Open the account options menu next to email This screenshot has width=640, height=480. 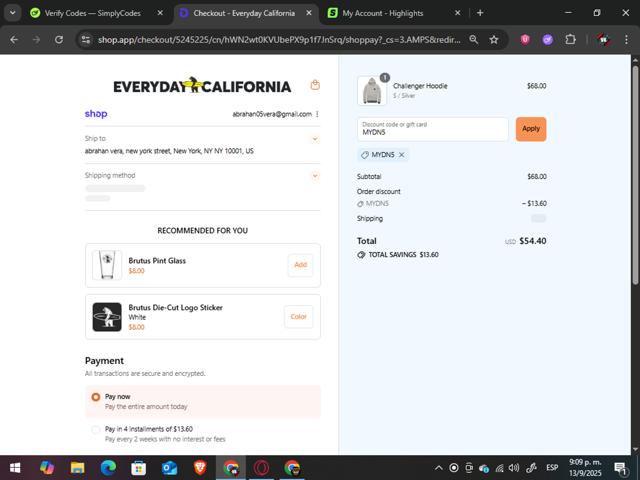click(317, 114)
